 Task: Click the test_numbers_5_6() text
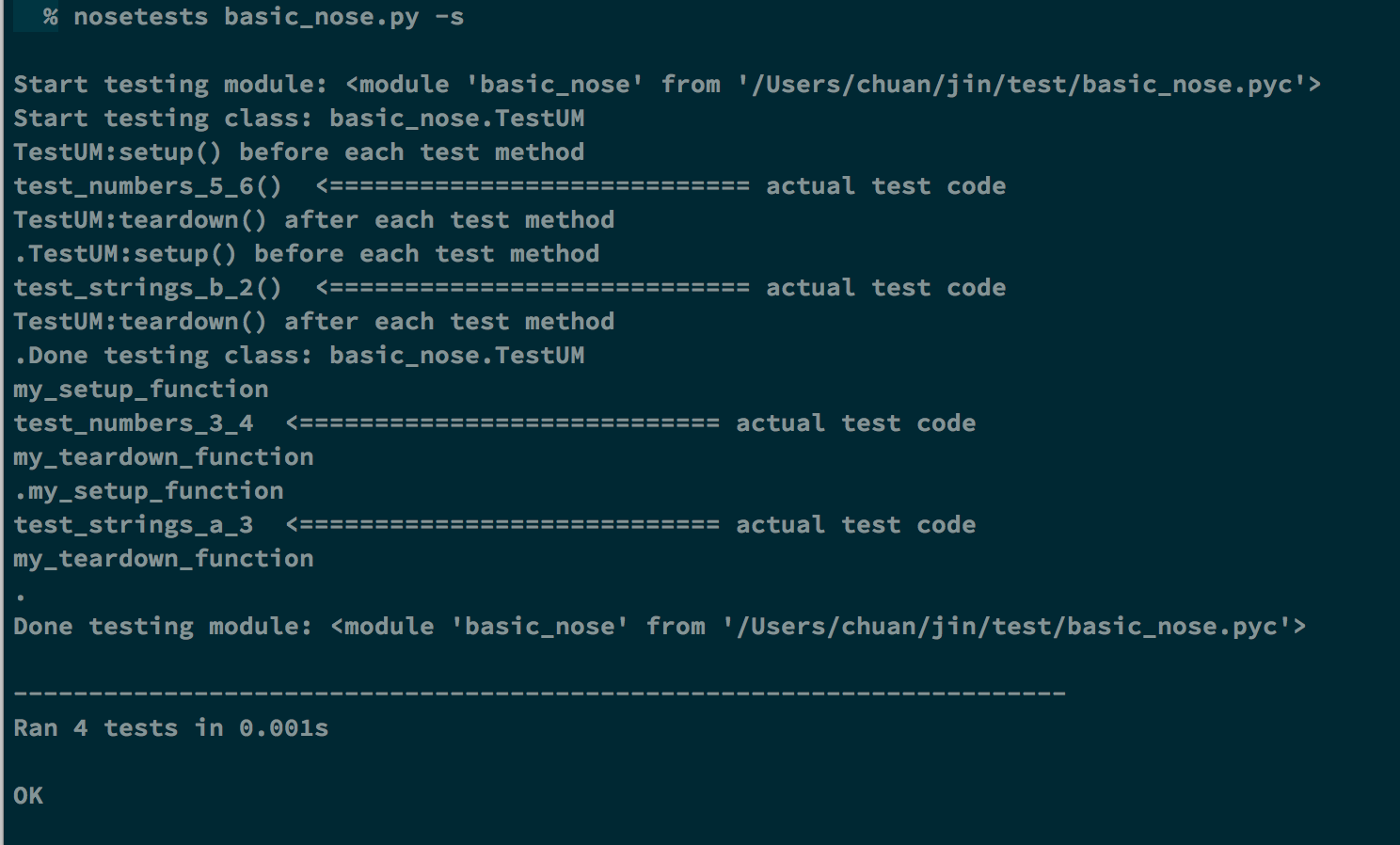click(x=147, y=186)
